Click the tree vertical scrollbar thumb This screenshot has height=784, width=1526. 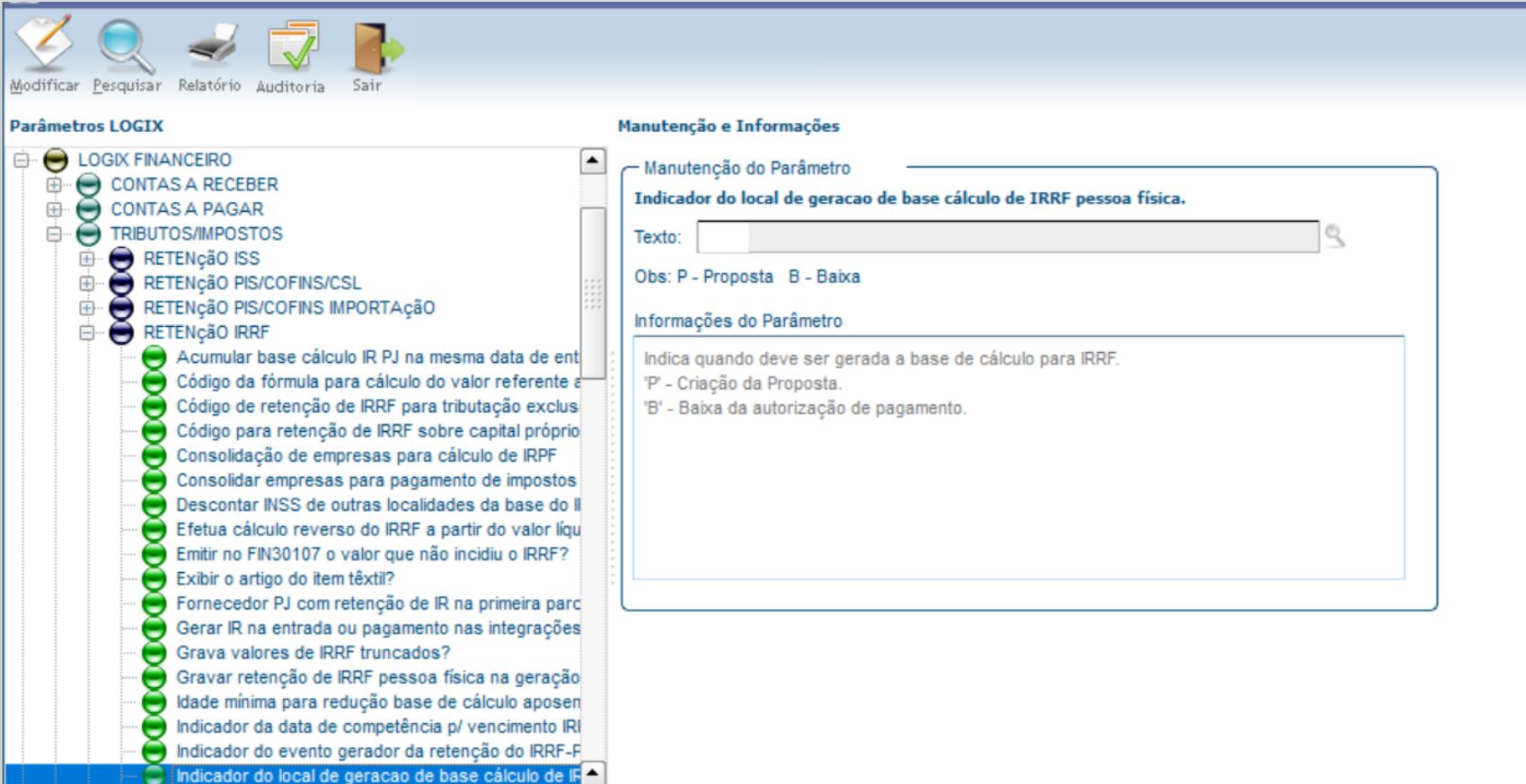click(593, 293)
